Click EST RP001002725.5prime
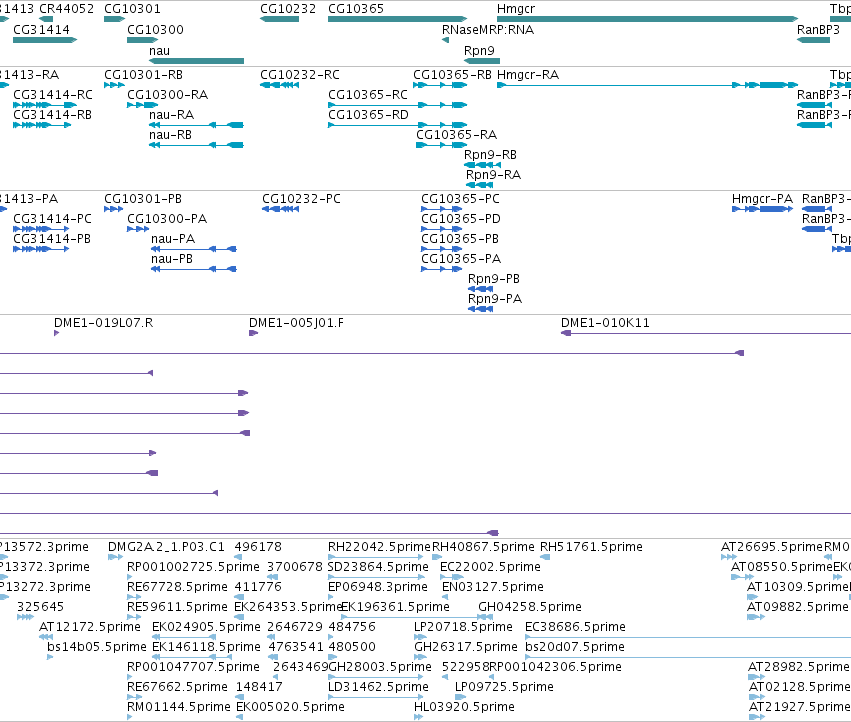Image resolution: width=851 pixels, height=722 pixels. (193, 567)
